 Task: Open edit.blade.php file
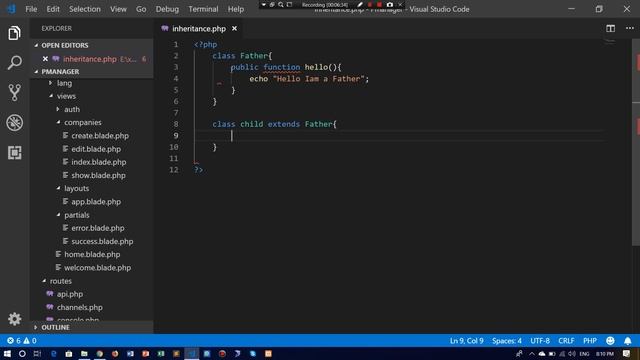[x=96, y=149]
